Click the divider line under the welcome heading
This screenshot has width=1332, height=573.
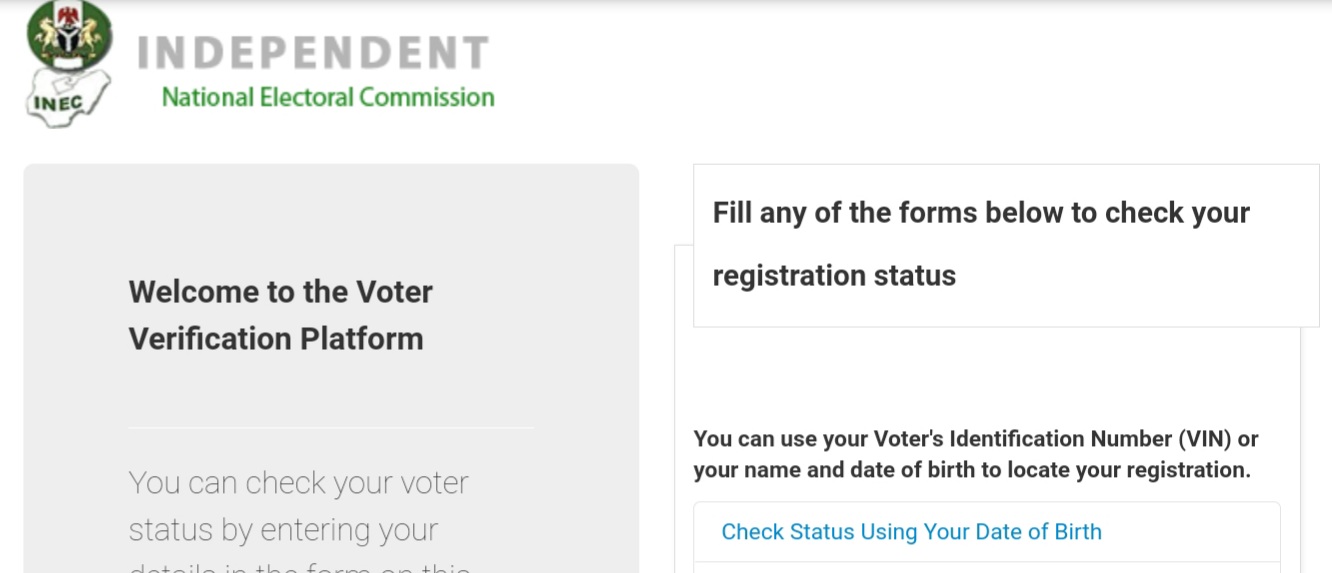click(330, 428)
